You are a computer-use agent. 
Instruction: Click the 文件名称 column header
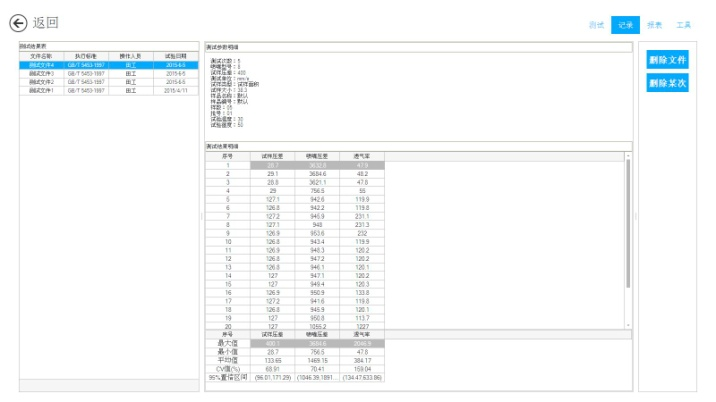tap(40, 56)
